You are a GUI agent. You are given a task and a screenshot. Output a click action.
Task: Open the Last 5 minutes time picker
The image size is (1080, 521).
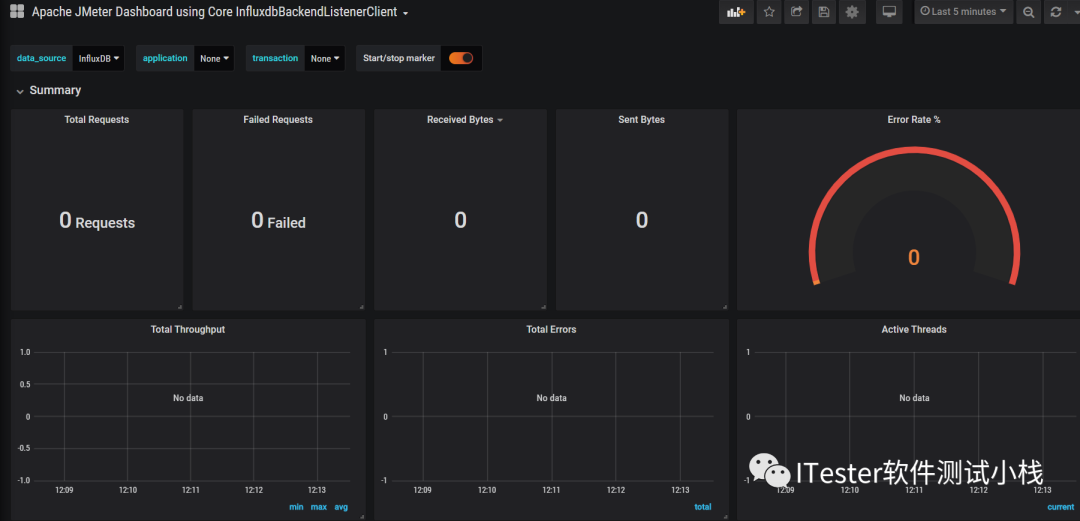tap(964, 12)
